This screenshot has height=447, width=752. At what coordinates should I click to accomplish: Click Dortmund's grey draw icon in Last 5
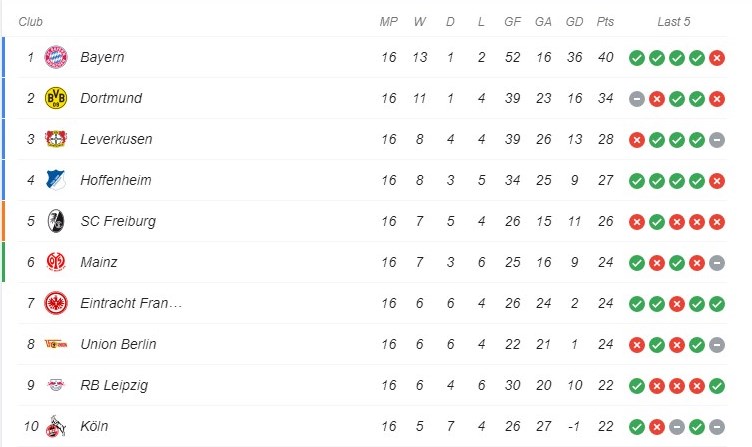(636, 99)
